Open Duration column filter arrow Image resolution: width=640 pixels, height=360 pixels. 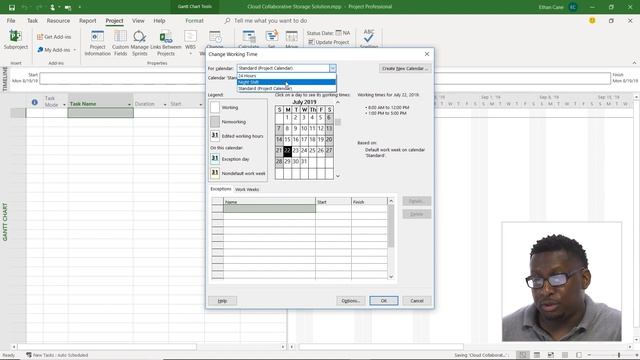[x=165, y=104]
